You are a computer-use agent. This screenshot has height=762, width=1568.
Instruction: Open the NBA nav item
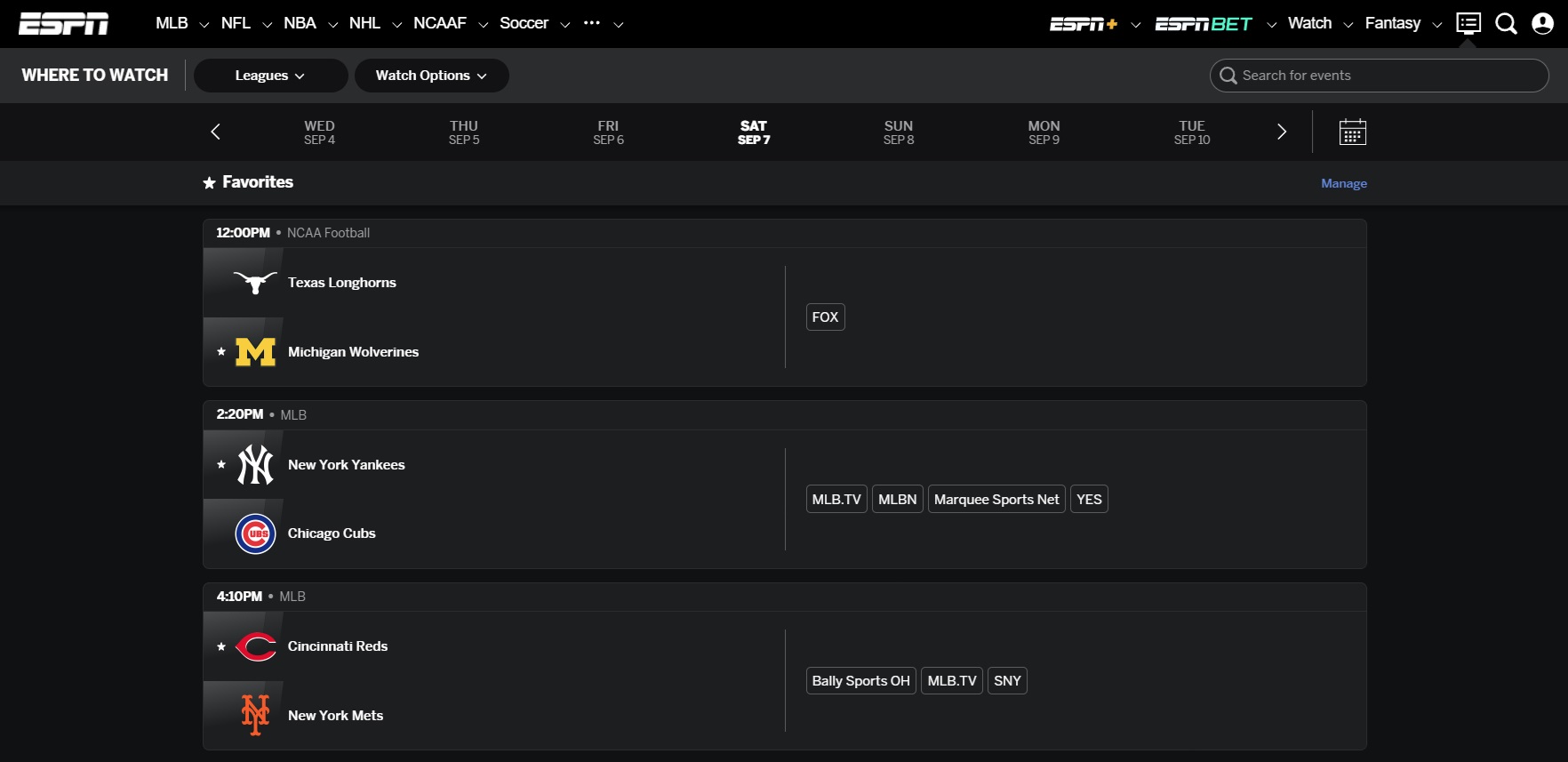[300, 23]
